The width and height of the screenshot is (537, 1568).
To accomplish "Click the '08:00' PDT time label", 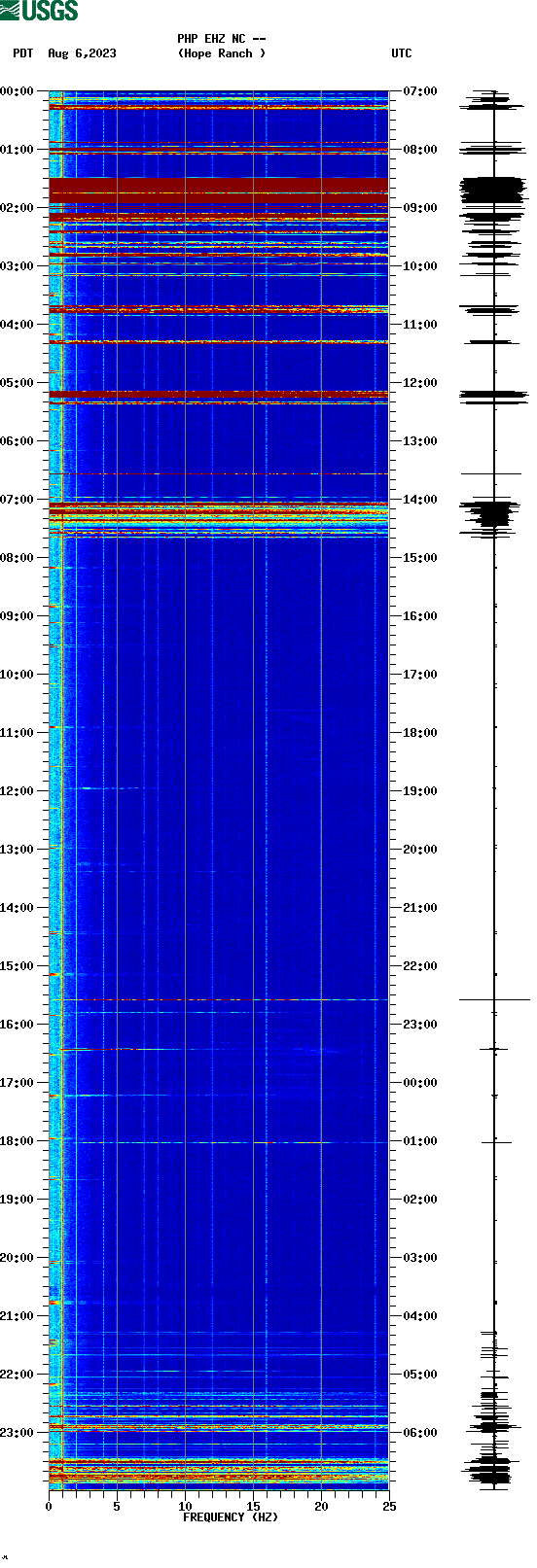I will pos(17,558).
